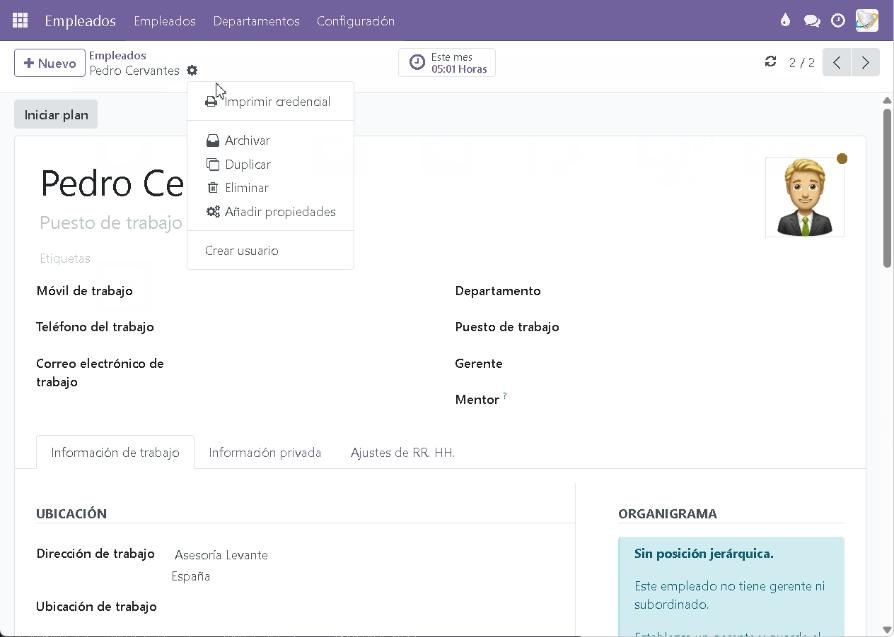894x637 pixels.
Task: Click the refresh arrows icon beside 2 / 2
Action: 770,62
